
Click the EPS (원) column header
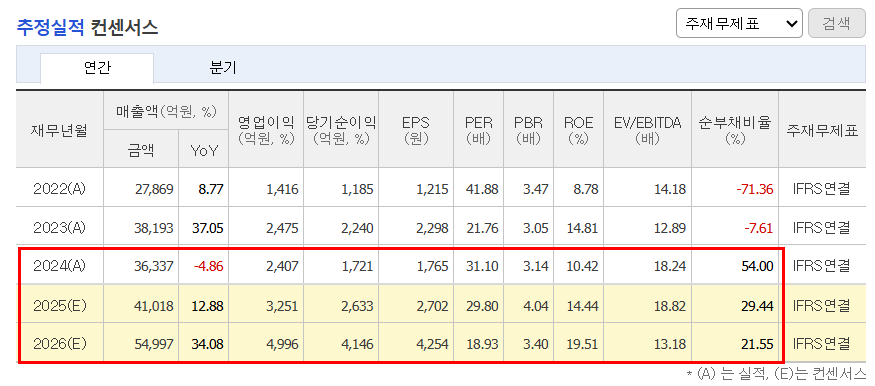click(416, 131)
